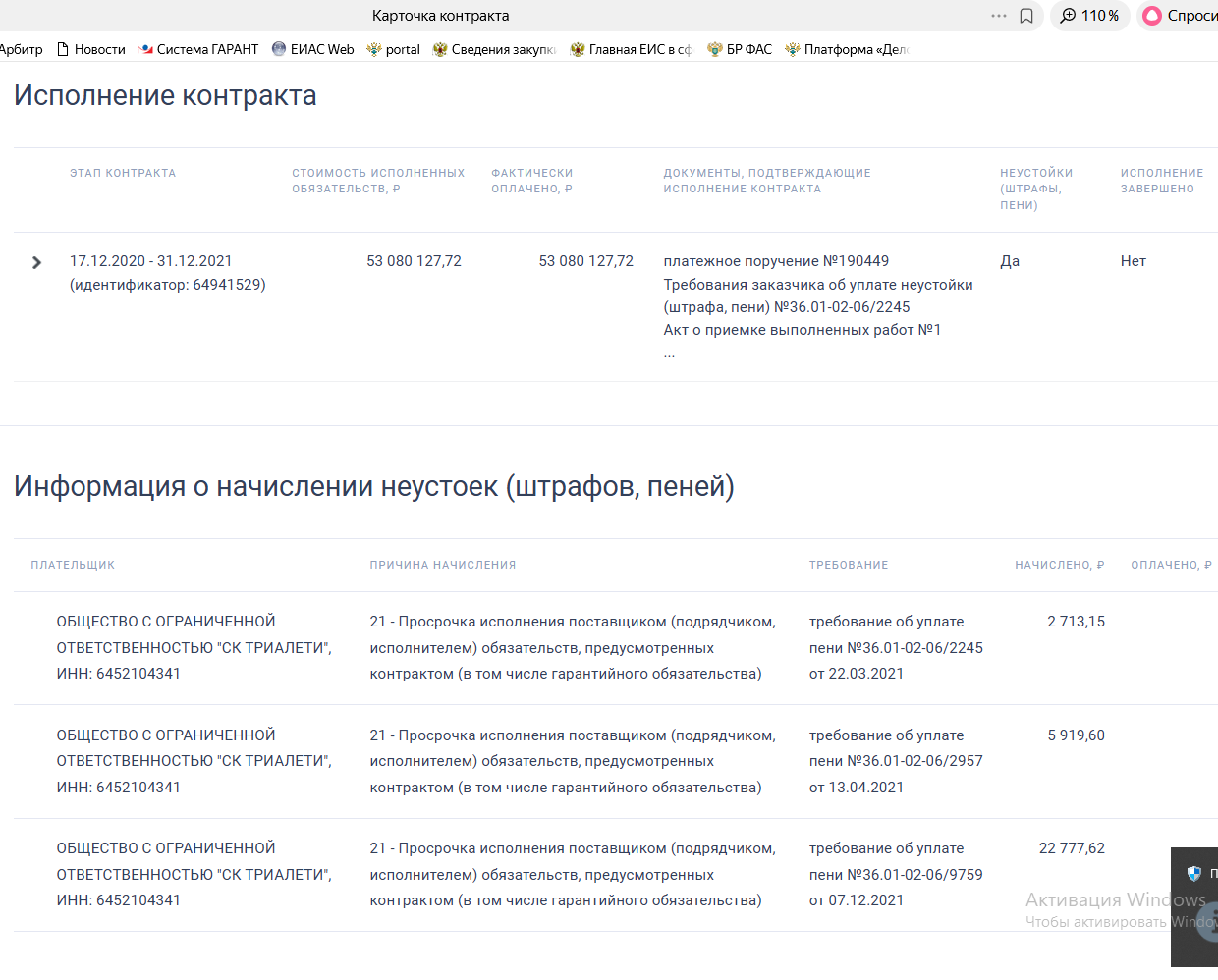
Task: Click the requirement №36.01-02-06/9759 от 07.12.2021
Action: click(x=896, y=874)
